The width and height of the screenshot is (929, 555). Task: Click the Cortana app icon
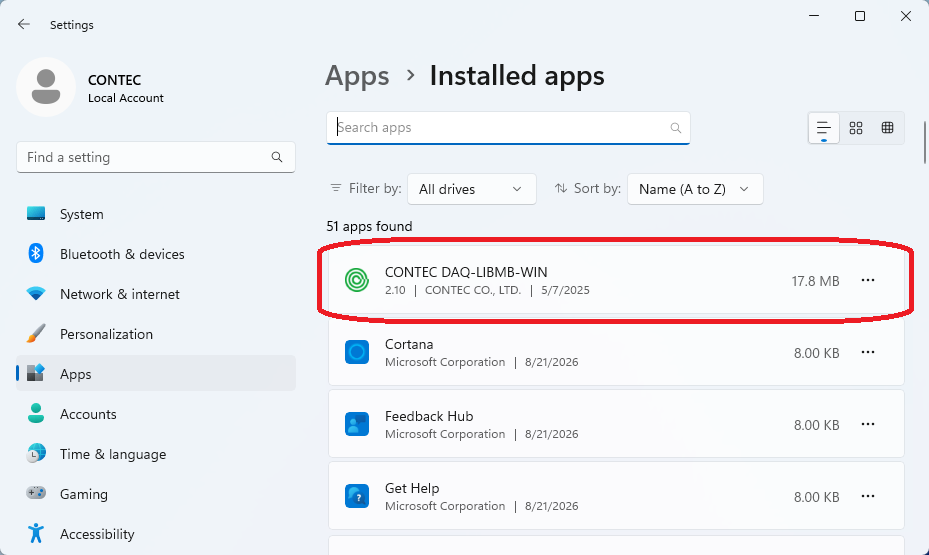click(x=357, y=352)
